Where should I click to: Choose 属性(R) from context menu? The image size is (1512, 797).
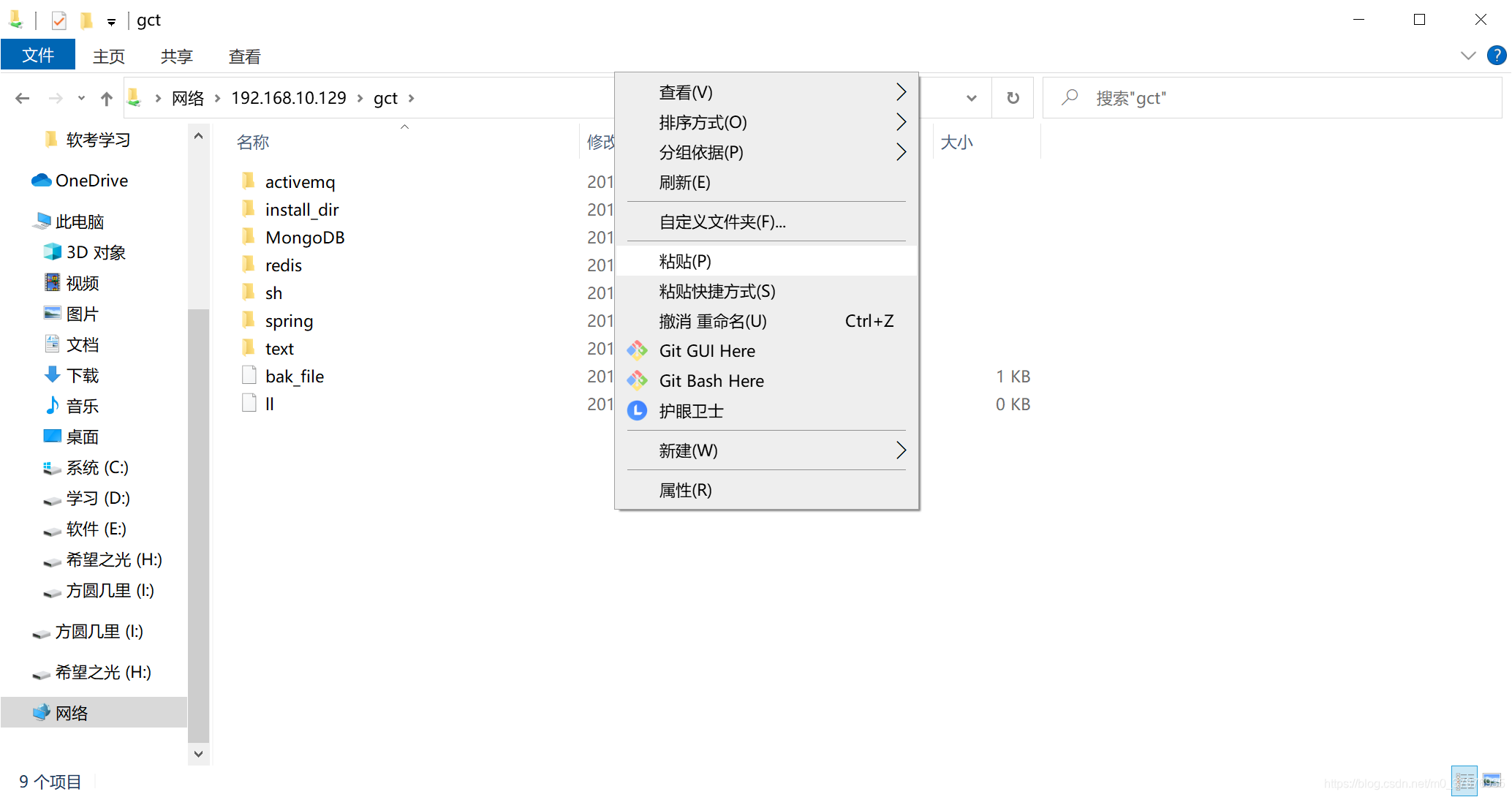pos(766,490)
